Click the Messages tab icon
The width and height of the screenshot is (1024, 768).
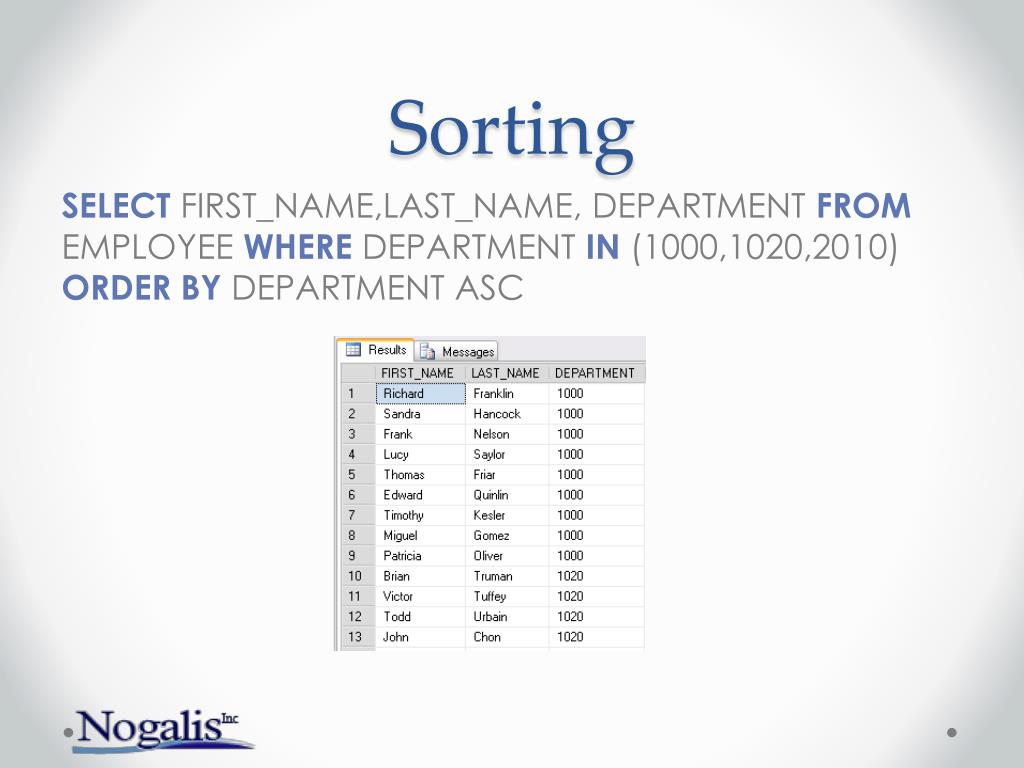click(428, 351)
